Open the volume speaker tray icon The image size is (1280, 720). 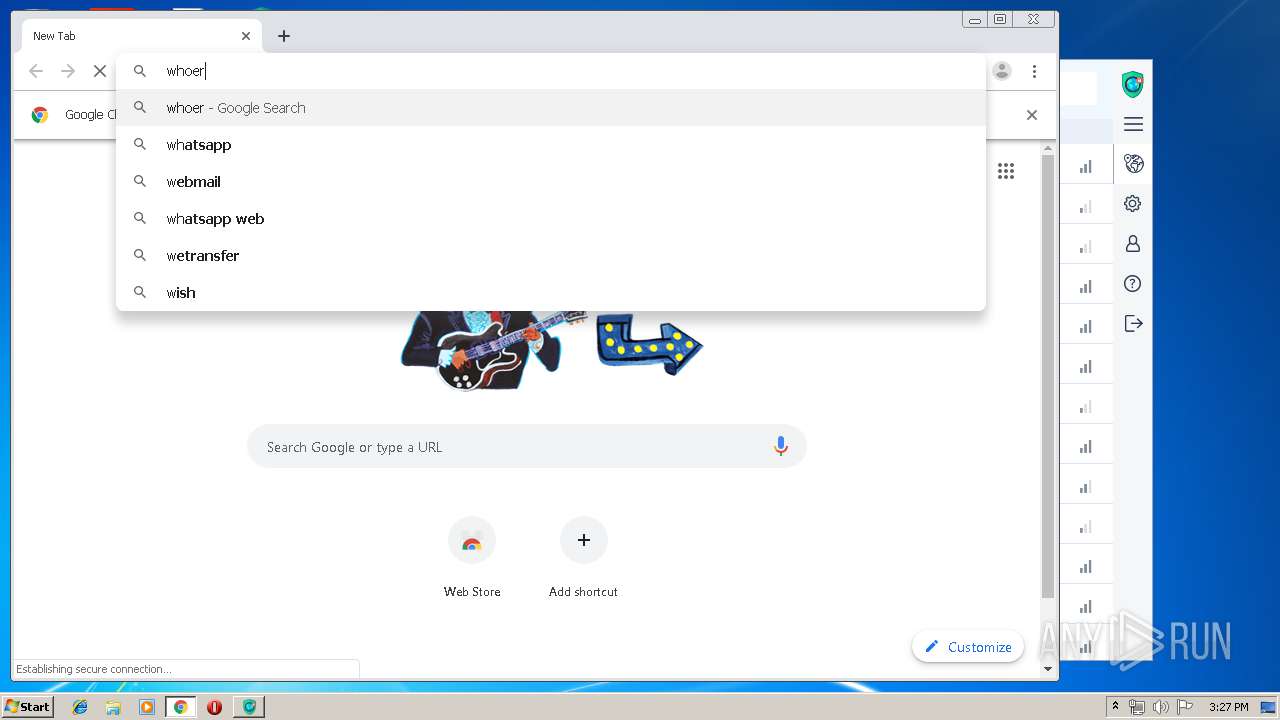click(1160, 707)
